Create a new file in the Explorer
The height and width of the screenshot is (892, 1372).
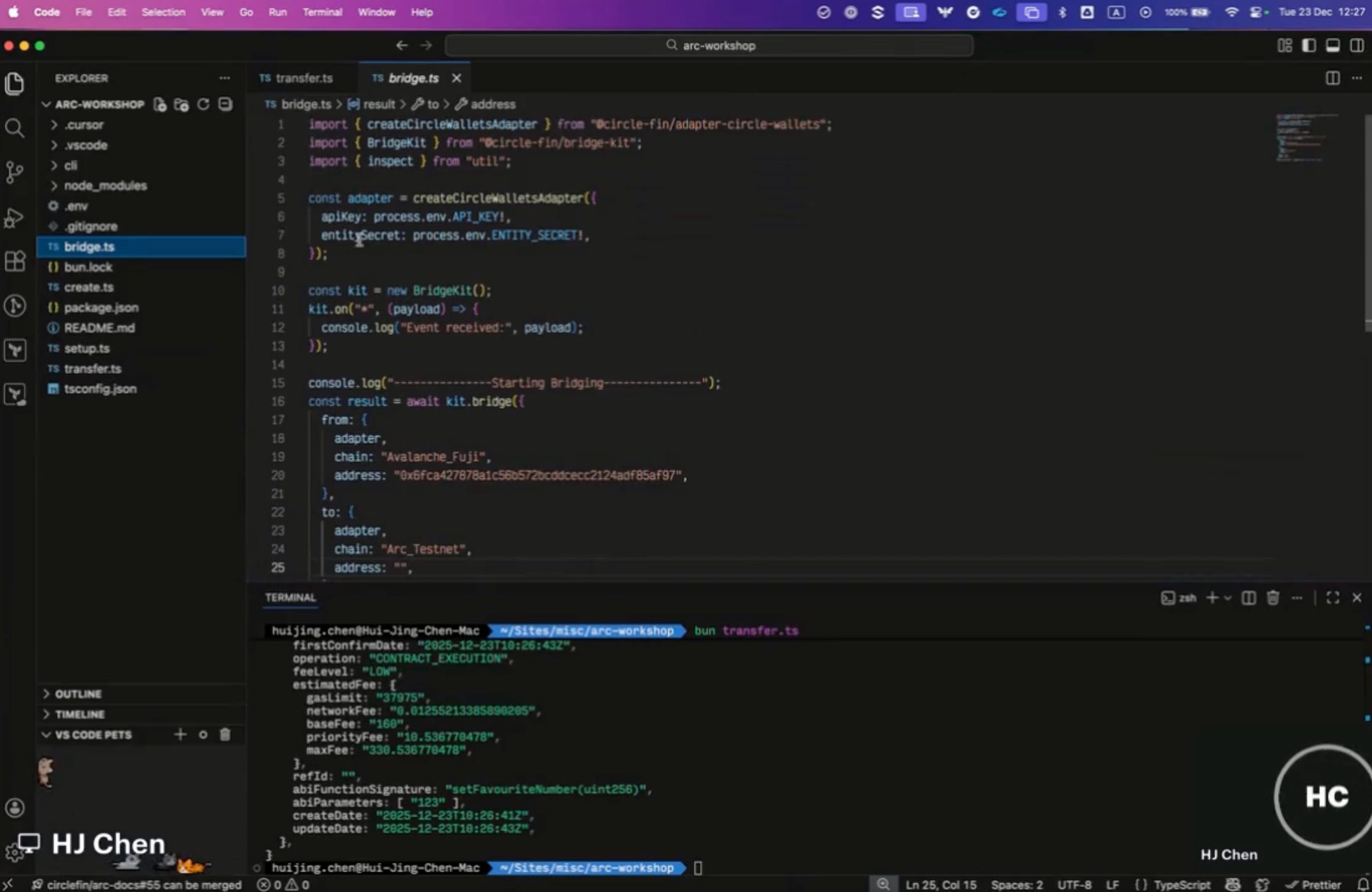click(x=159, y=104)
